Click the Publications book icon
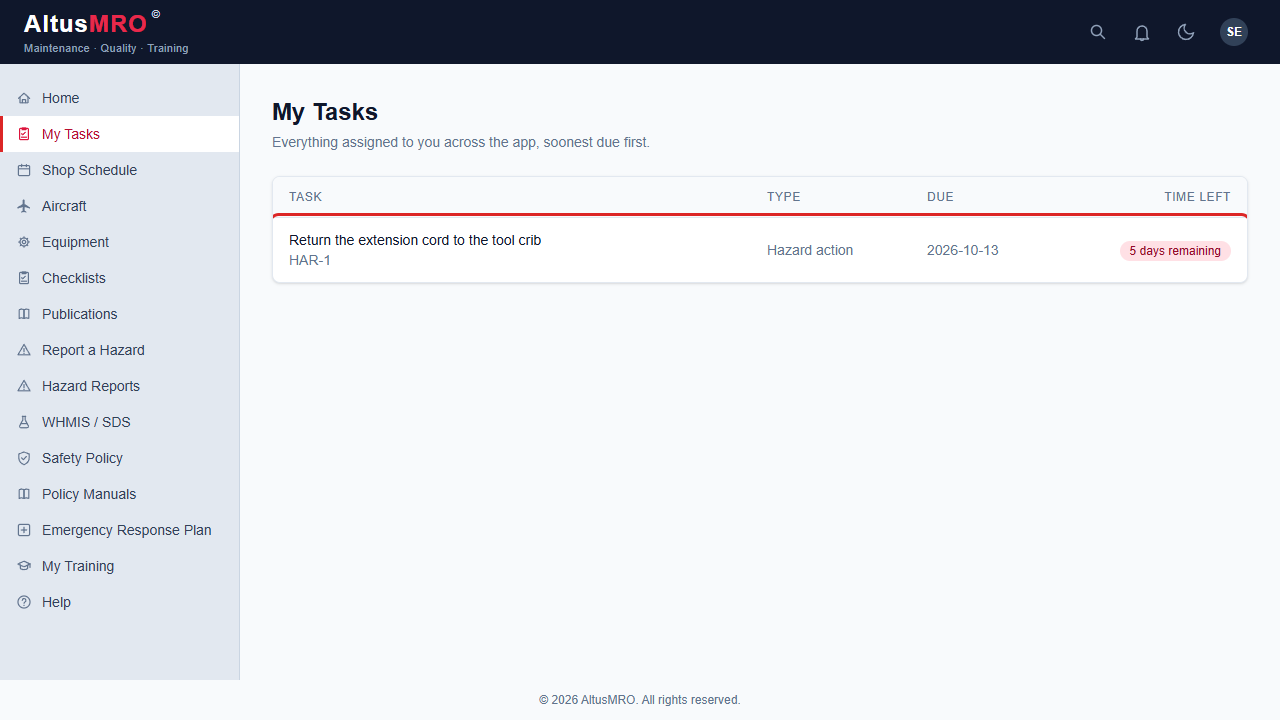This screenshot has height=720, width=1280. [x=24, y=314]
